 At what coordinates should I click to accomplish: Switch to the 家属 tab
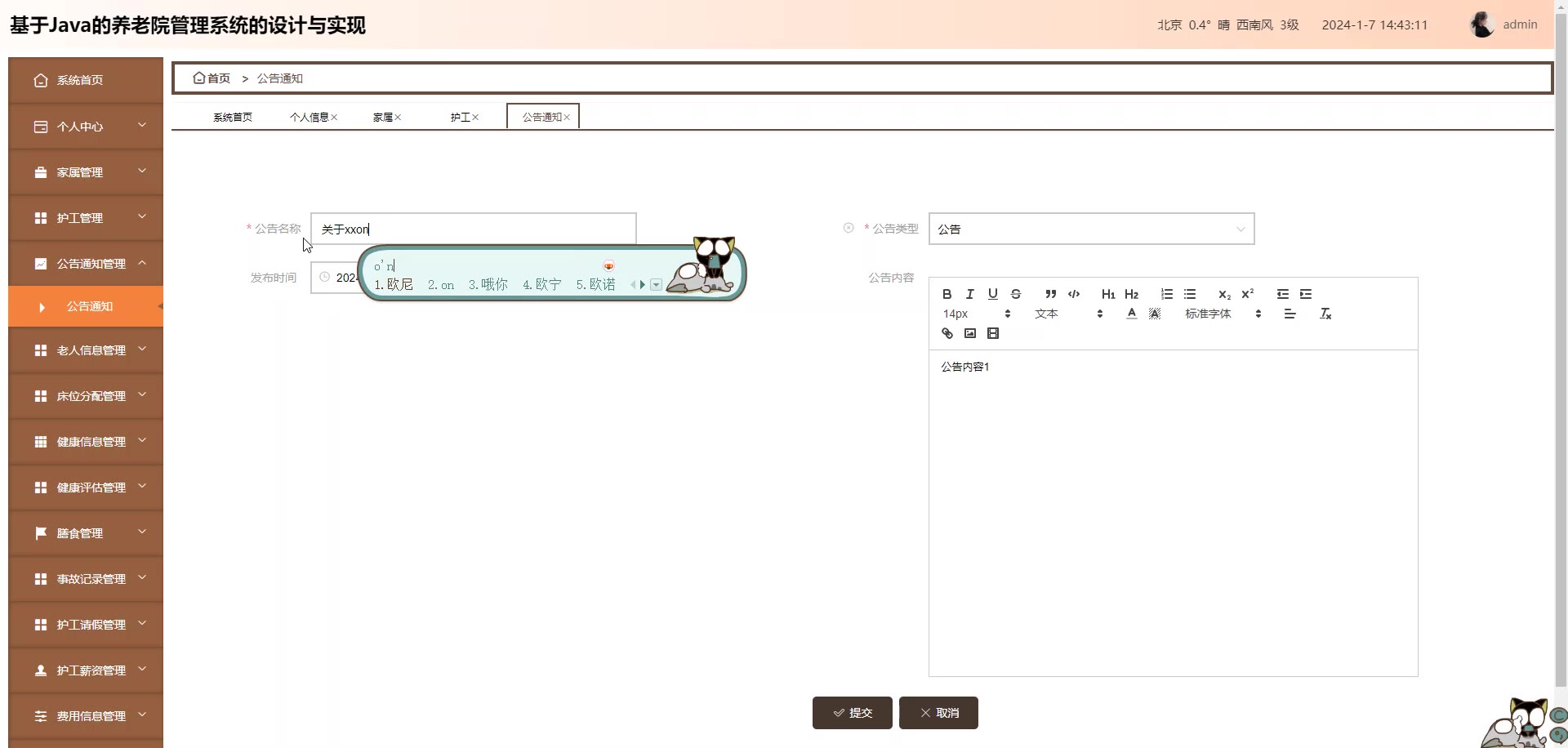tap(383, 117)
